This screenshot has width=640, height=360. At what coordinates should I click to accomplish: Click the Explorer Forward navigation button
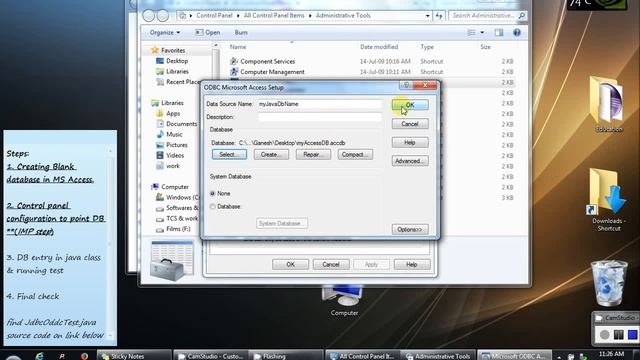(x=163, y=16)
